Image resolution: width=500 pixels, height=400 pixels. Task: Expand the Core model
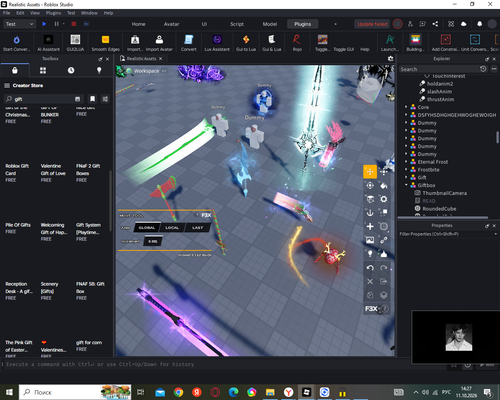tap(406, 107)
